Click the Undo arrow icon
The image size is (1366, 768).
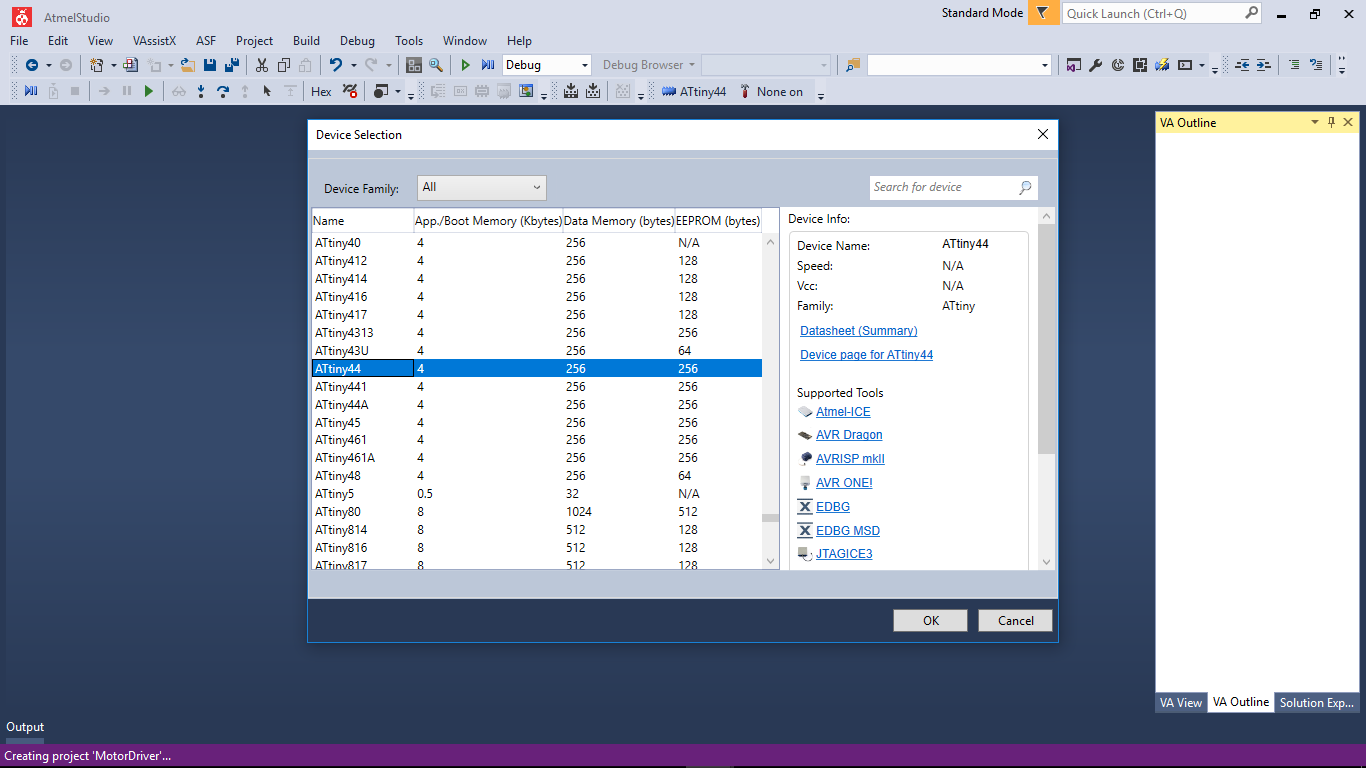tap(336, 65)
